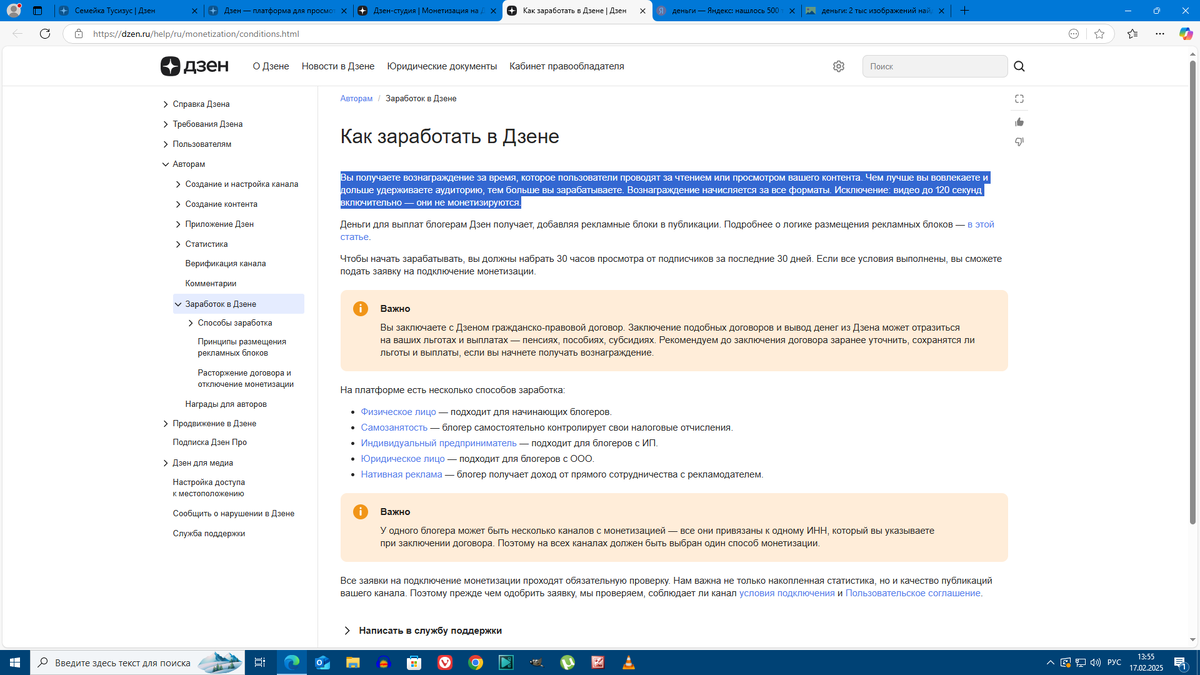
Task: Open Подписка Дзен Про in sidebar
Action: 210,442
